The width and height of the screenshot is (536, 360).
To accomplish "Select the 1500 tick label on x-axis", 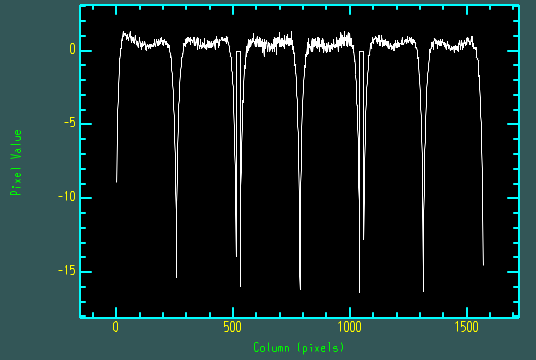I will click(x=467, y=328).
